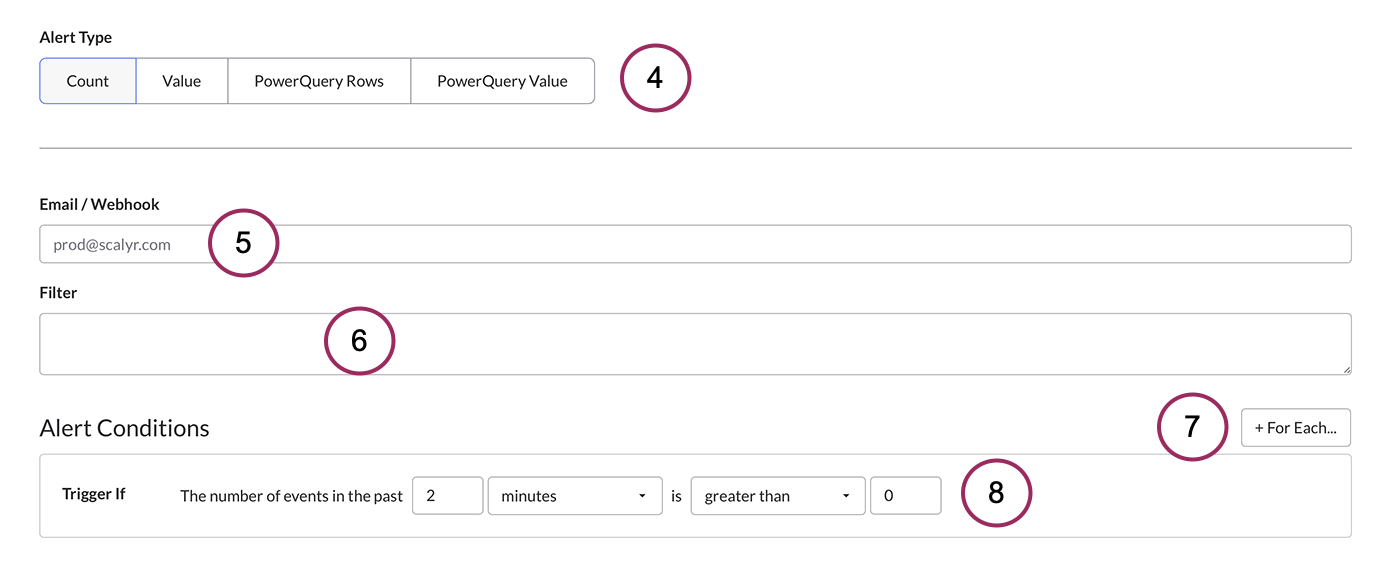Switch alert type to Value

[182, 81]
